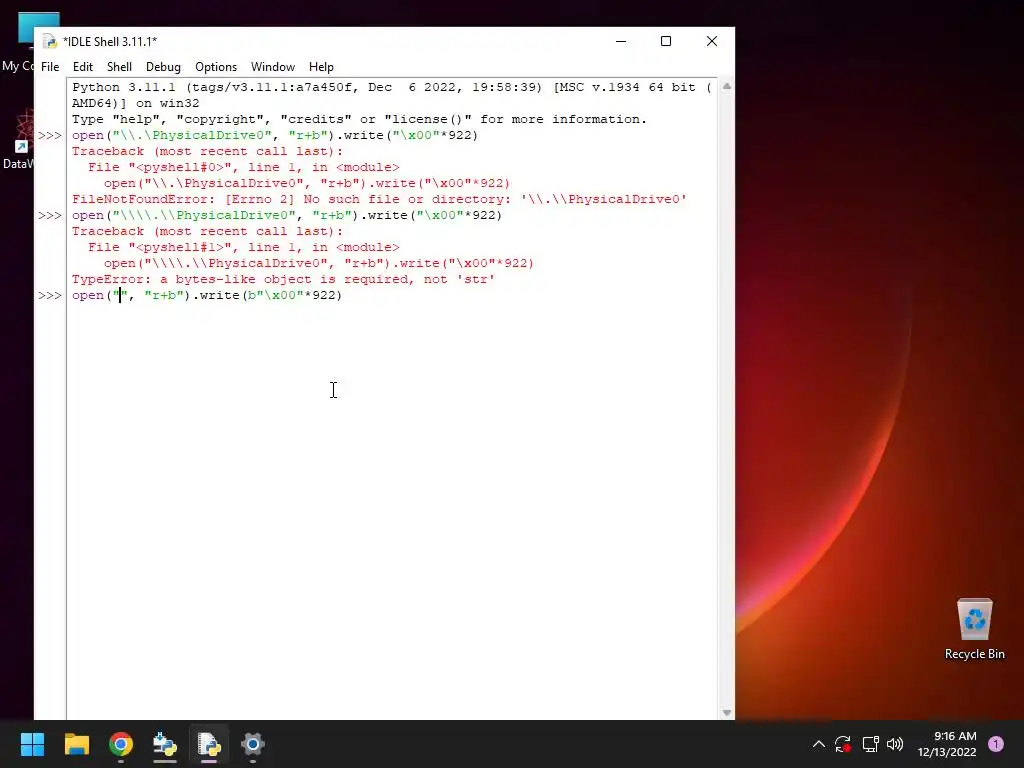This screenshot has height=768, width=1024.
Task: Open the network tray icon
Action: click(x=870, y=744)
